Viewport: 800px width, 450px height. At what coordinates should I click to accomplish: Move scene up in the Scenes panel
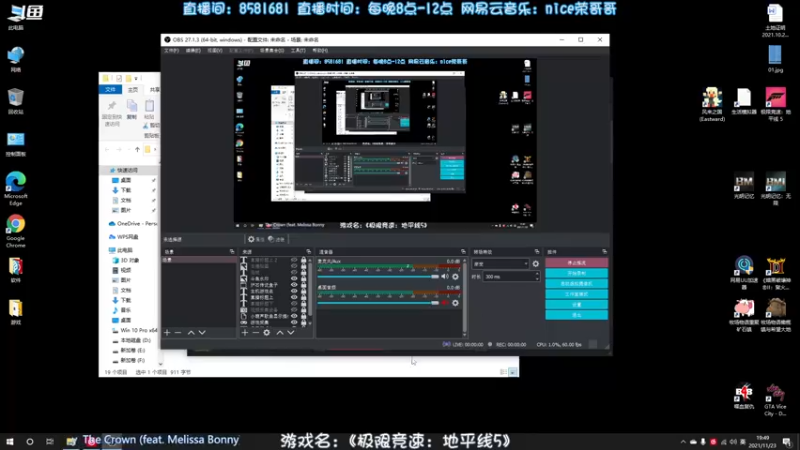coord(191,333)
